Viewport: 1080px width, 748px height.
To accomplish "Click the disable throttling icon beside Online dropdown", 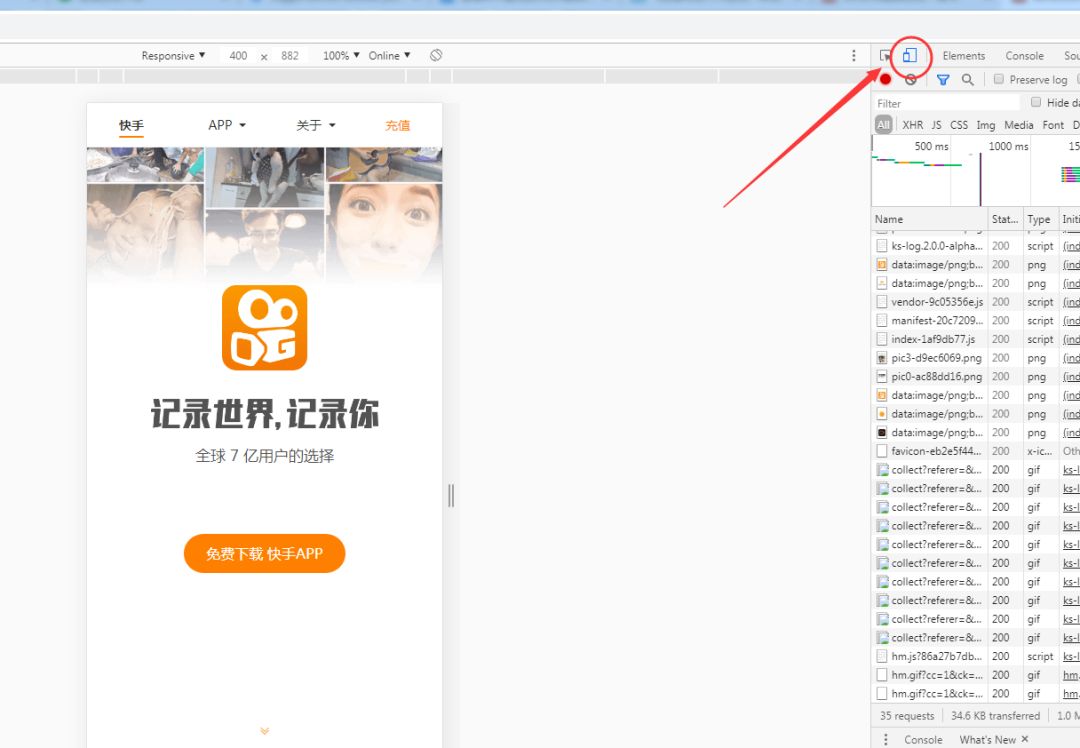I will pyautogui.click(x=435, y=55).
